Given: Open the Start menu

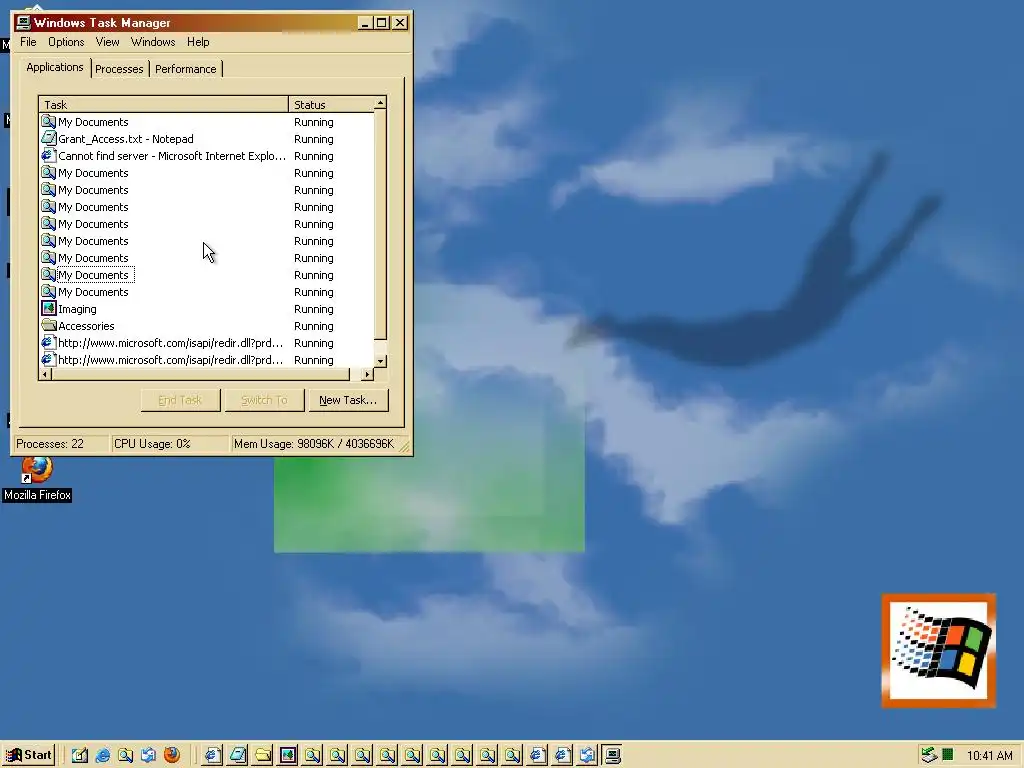Looking at the screenshot, I should (28, 756).
